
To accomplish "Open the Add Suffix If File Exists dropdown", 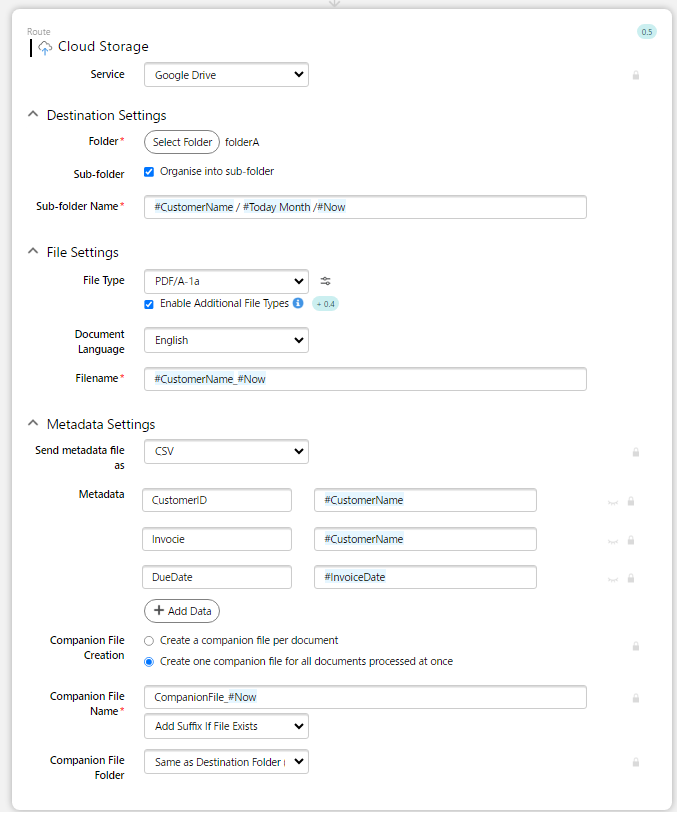I will (226, 726).
